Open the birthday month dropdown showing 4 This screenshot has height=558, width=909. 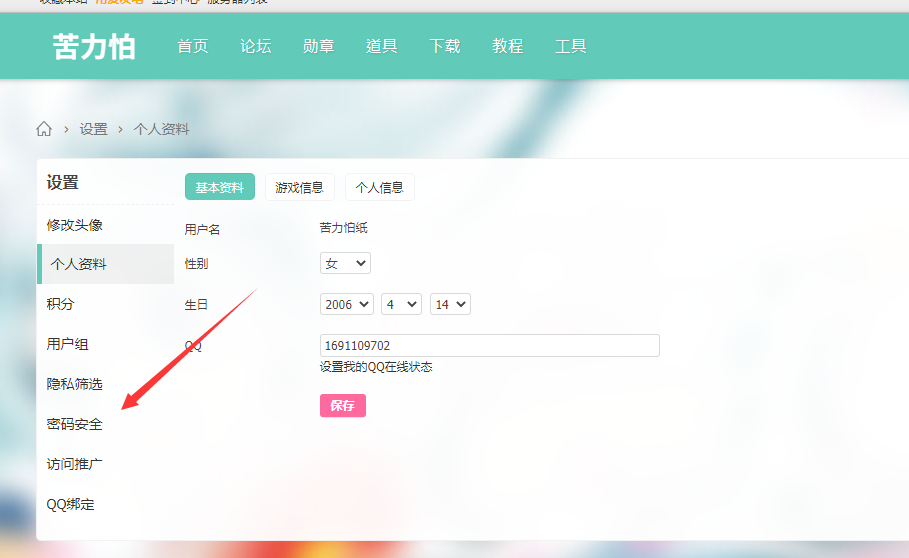click(401, 304)
